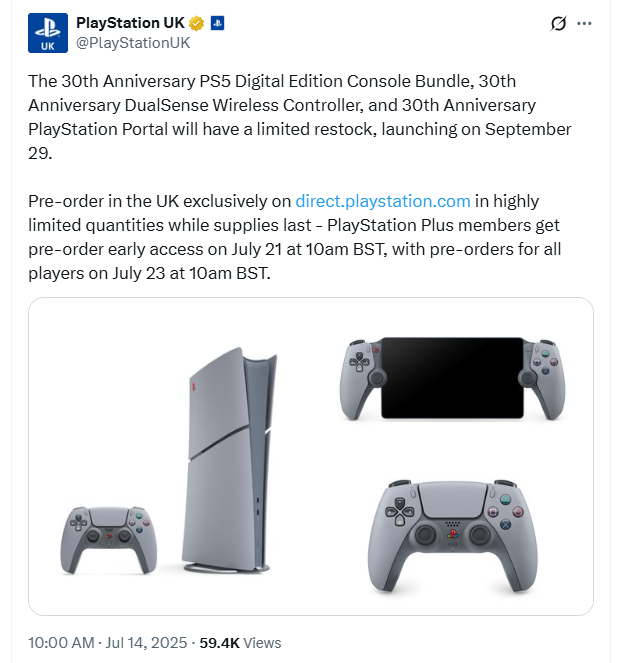Click the small DualSense beside the console

tap(109, 540)
